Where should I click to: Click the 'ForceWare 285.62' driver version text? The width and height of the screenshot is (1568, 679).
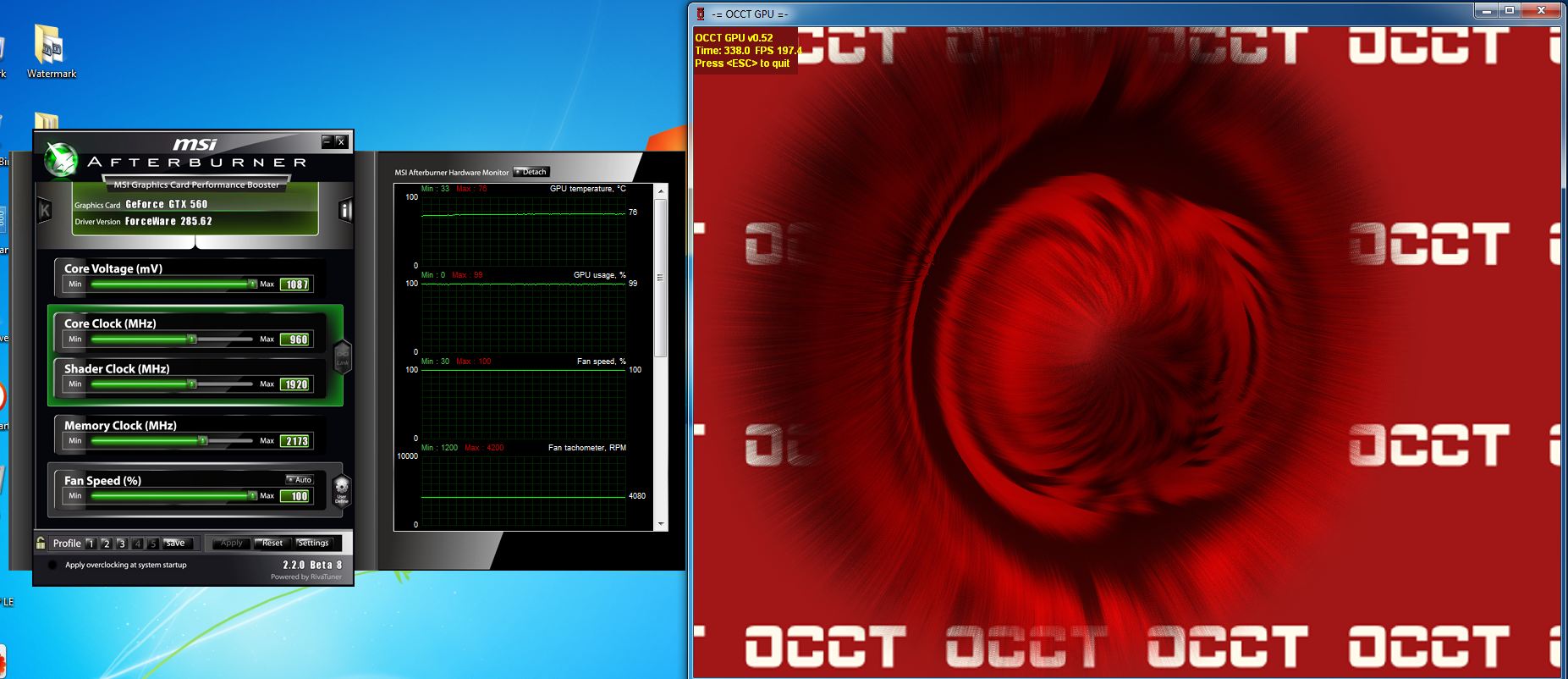coord(168,221)
